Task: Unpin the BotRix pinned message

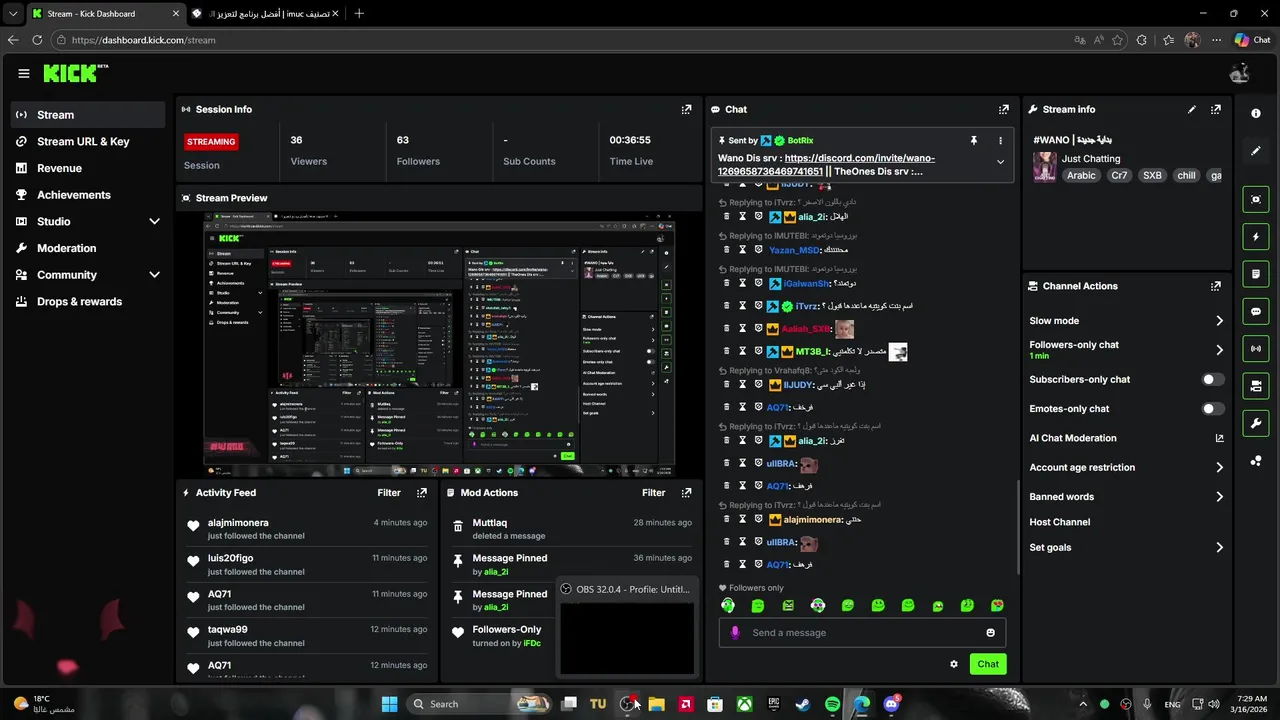Action: click(973, 141)
